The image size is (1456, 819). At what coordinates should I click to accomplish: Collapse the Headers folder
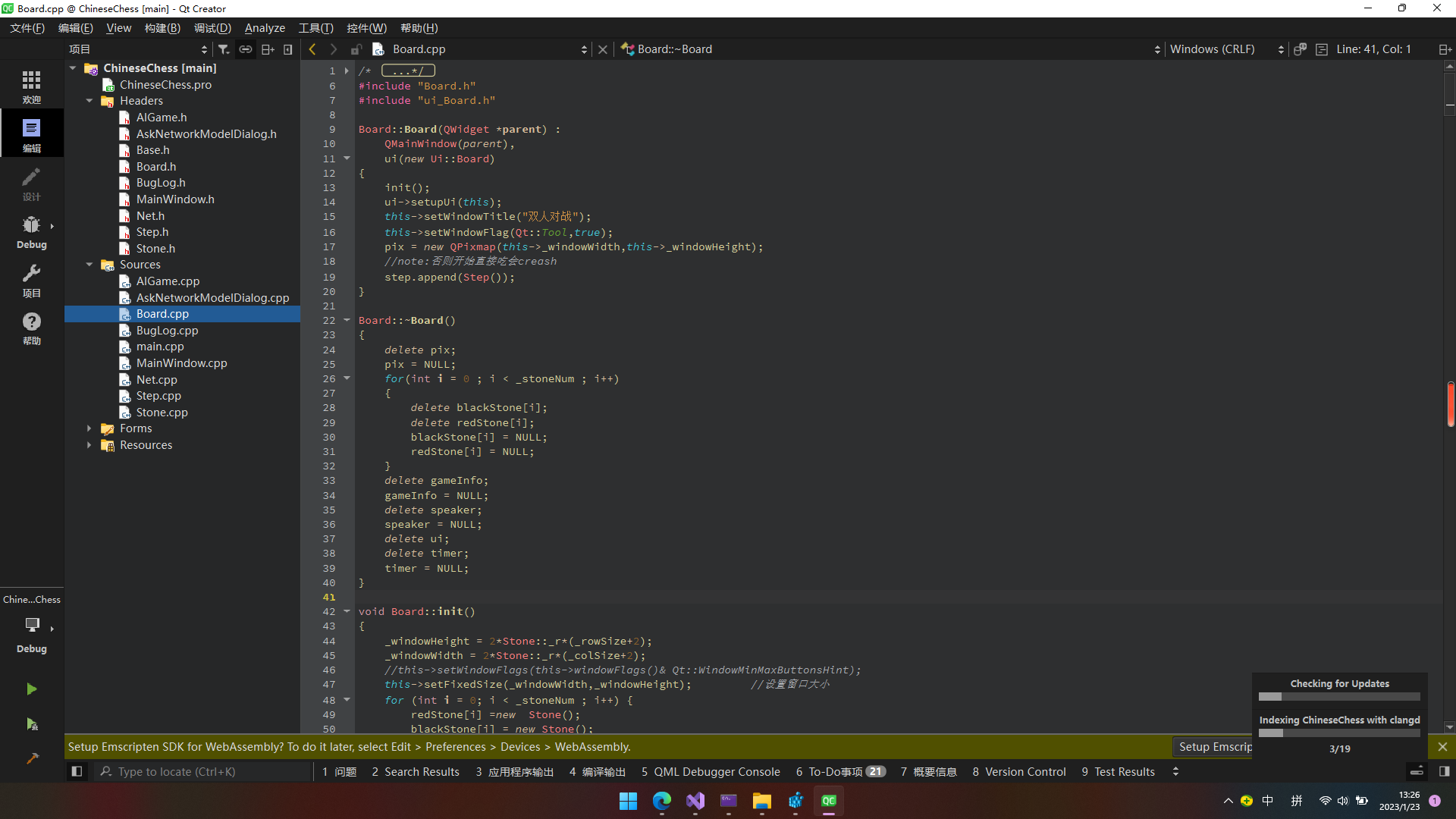89,101
